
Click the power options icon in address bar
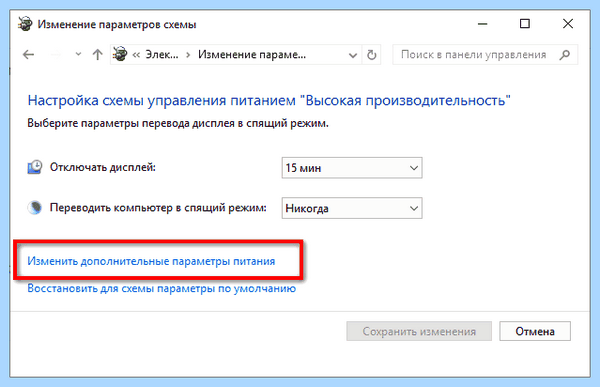tap(120, 54)
